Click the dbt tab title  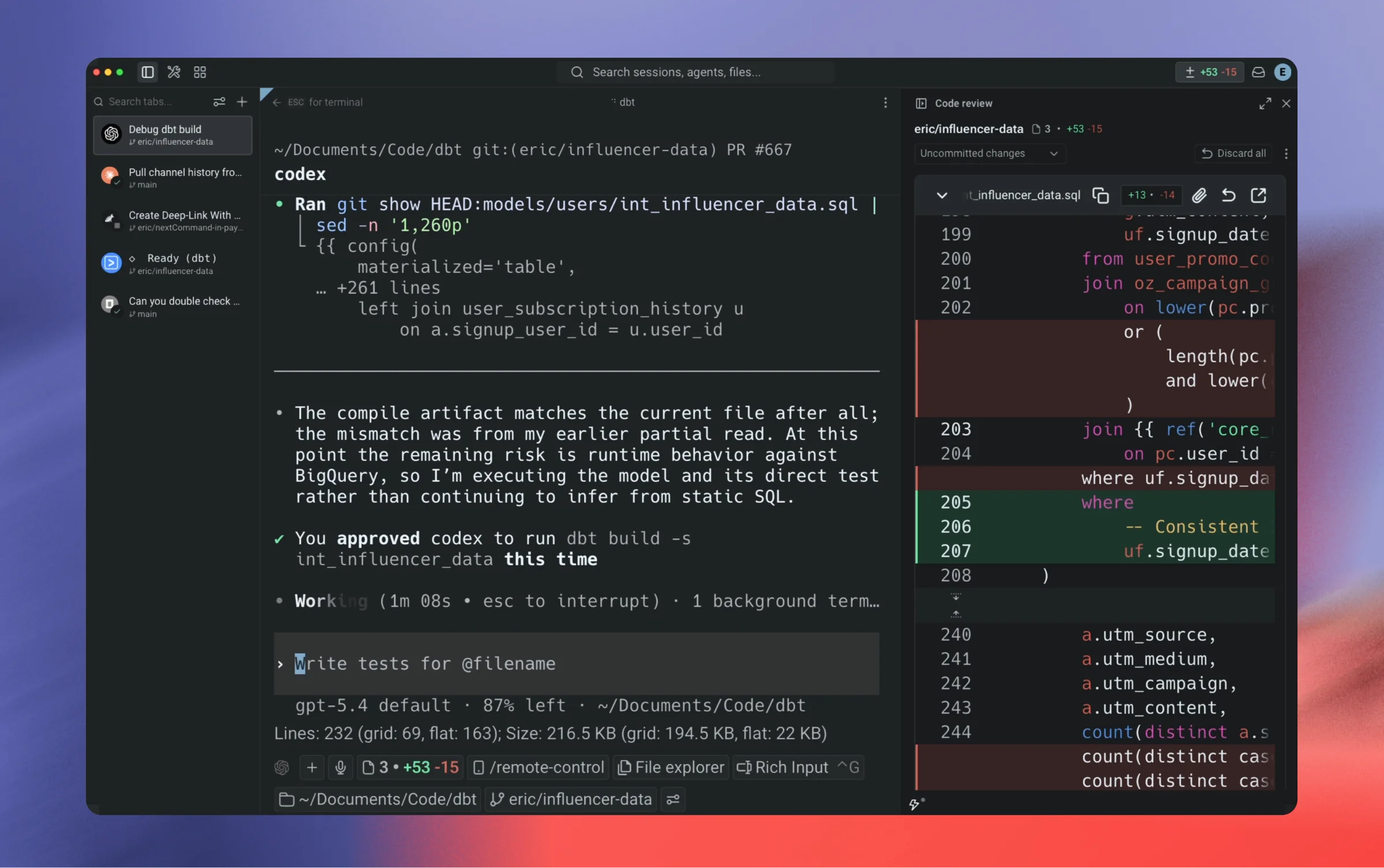point(627,102)
